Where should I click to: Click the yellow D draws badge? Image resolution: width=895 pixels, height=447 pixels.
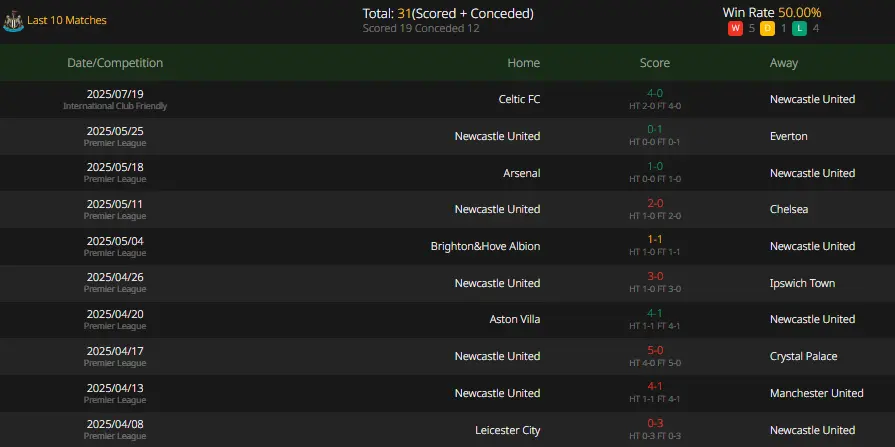coord(768,28)
